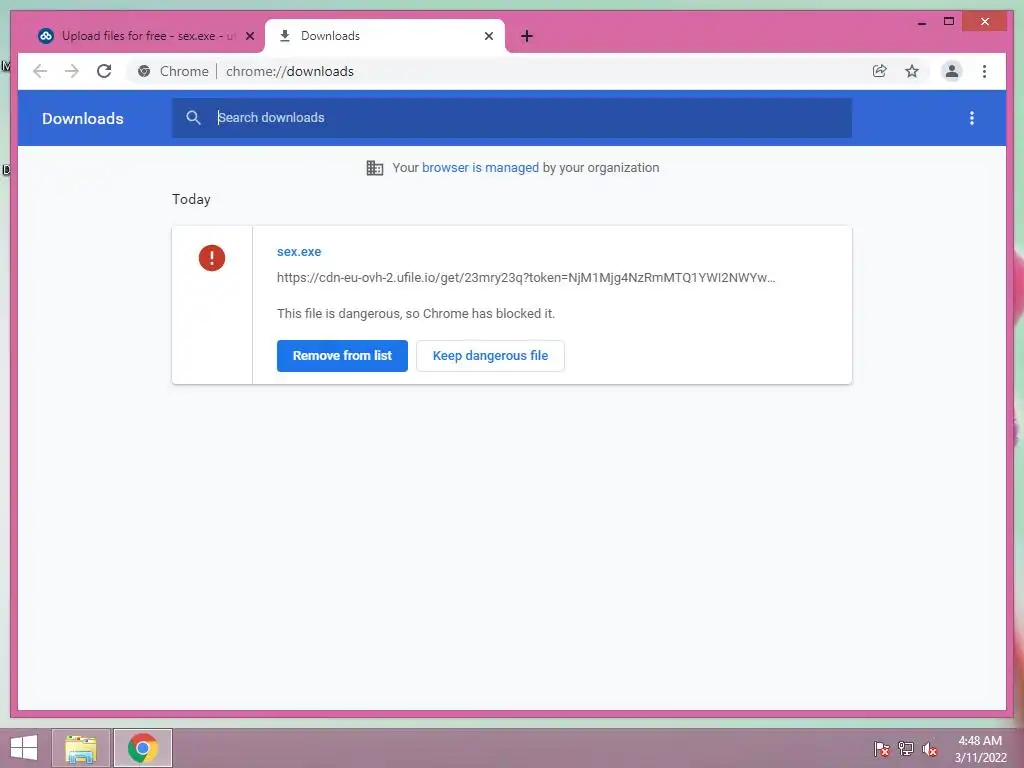Go back to previous page arrow
The width and height of the screenshot is (1024, 768).
(40, 71)
